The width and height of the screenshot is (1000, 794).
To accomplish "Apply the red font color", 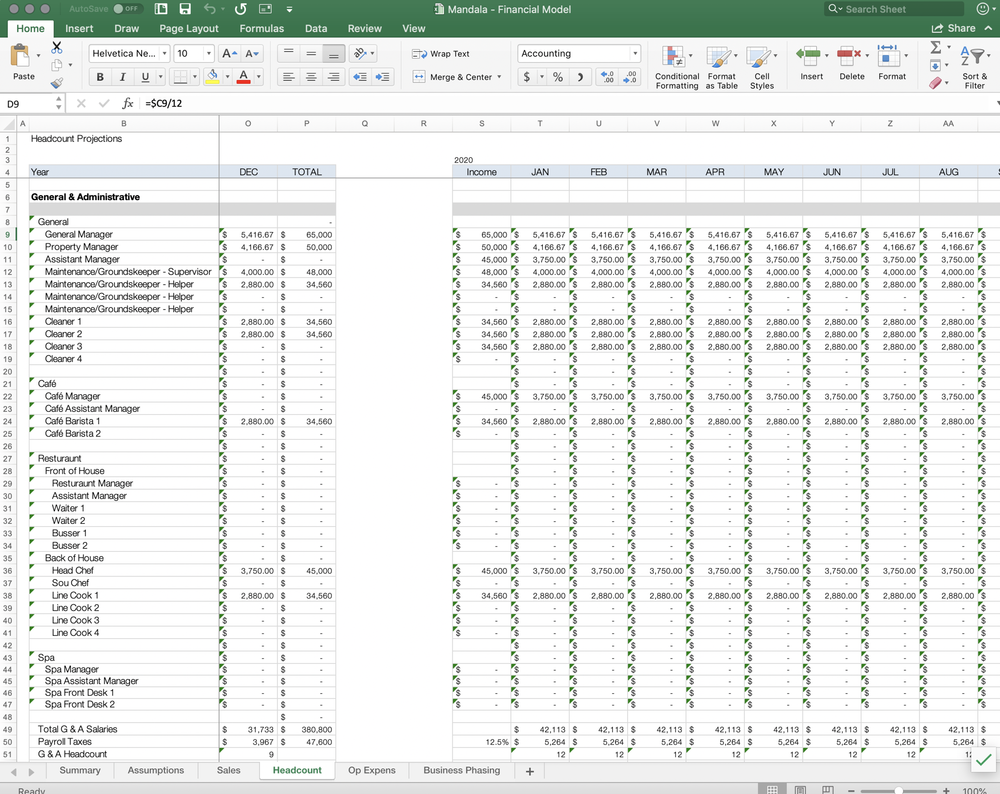I will (x=244, y=77).
